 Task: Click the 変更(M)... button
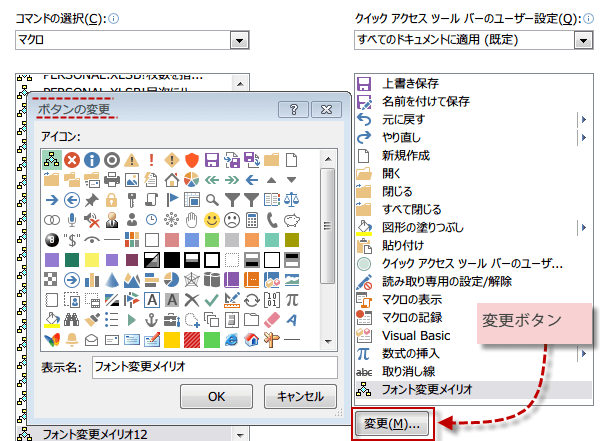pyautogui.click(x=392, y=423)
